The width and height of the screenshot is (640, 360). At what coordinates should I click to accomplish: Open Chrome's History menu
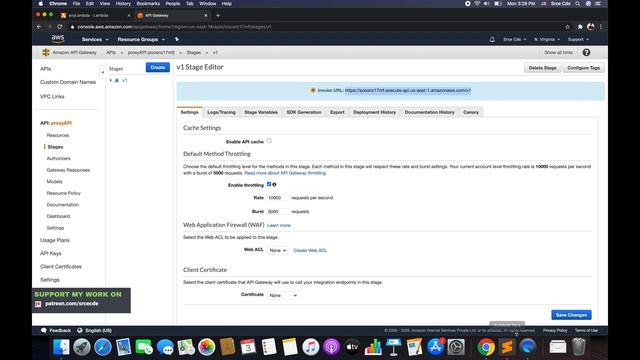123,4
